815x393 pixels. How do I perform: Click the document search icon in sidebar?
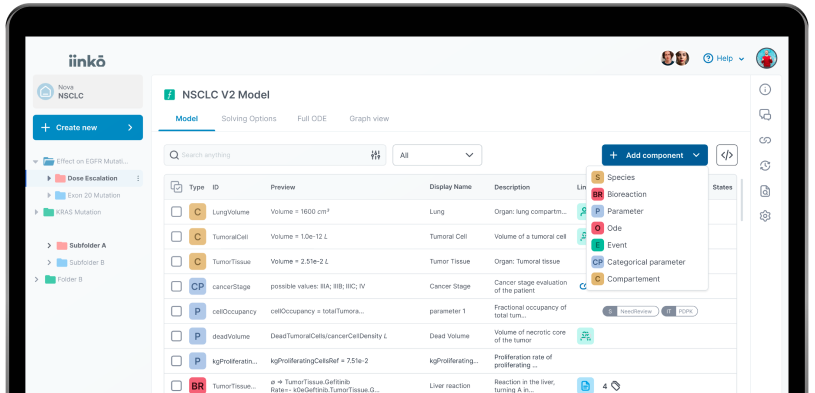pyautogui.click(x=765, y=191)
